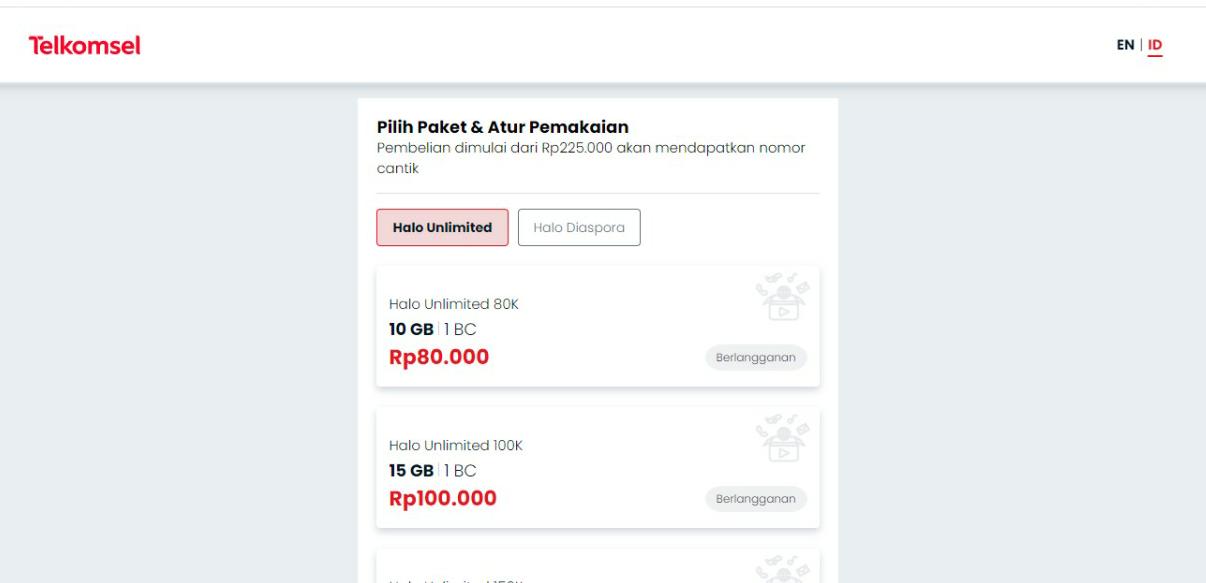Screen dimensions: 1206x583
Task: Click the Telkomsel logo
Action: click(85, 45)
